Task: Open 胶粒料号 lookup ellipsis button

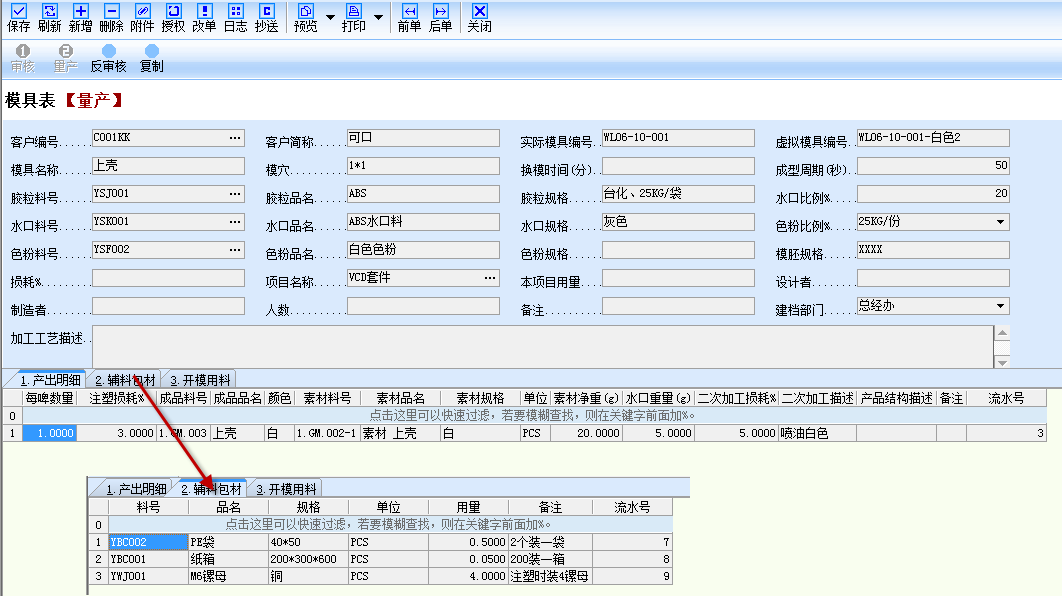Action: [x=235, y=194]
